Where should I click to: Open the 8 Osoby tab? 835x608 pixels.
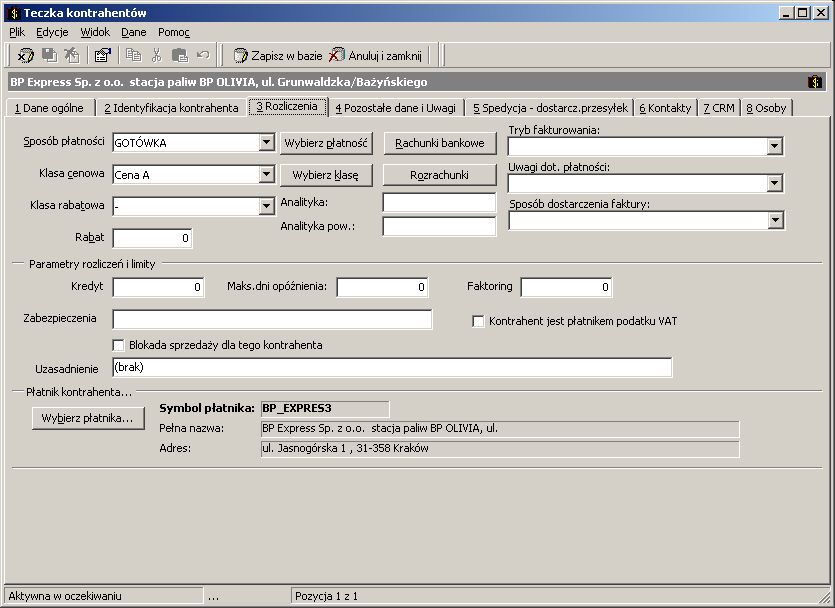tap(766, 108)
